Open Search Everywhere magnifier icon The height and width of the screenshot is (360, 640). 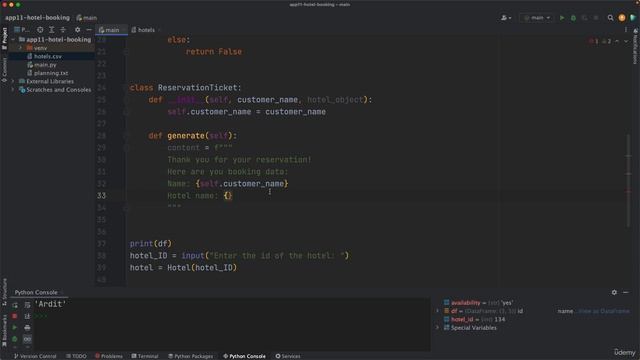(x=611, y=18)
